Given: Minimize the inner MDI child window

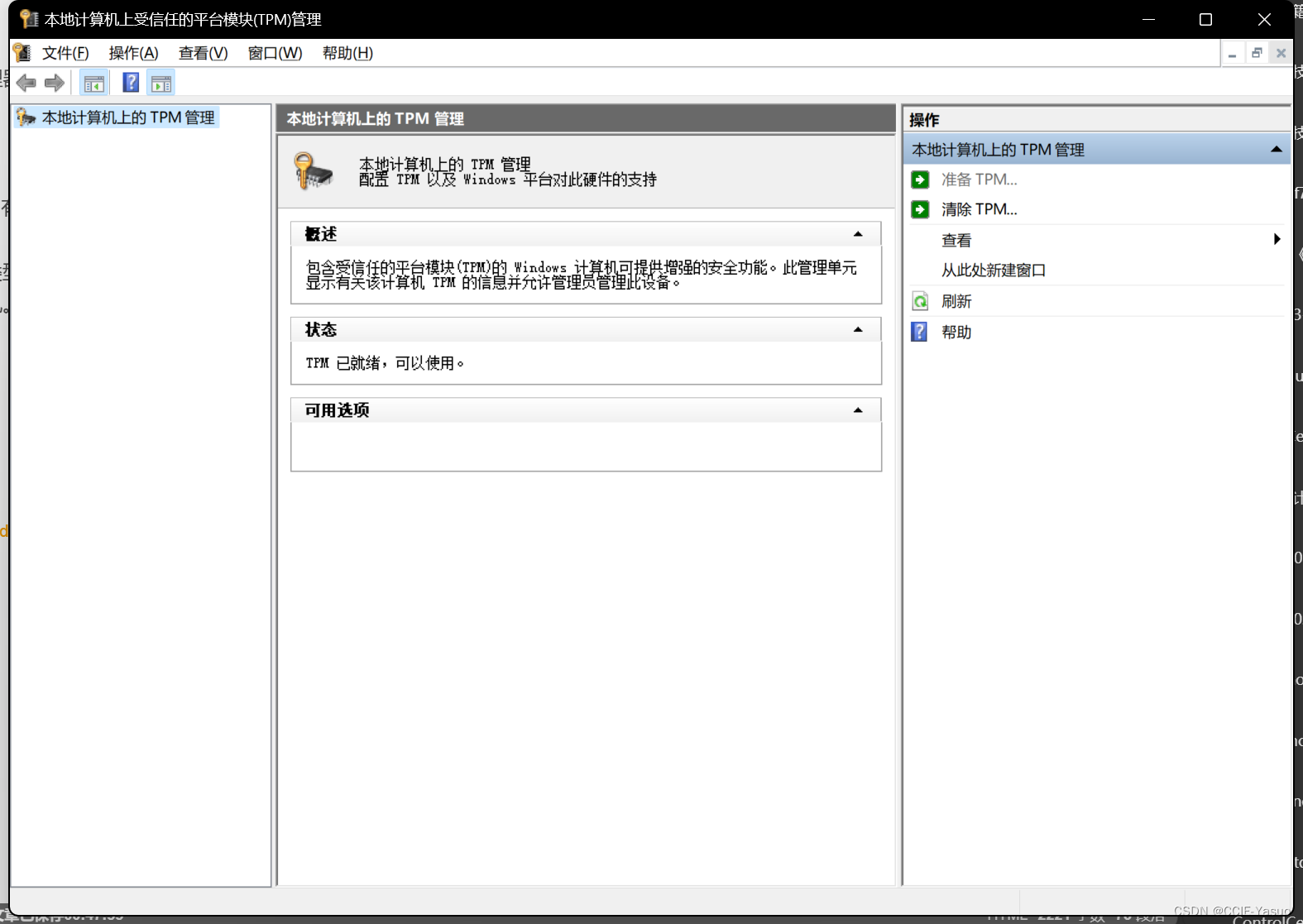Looking at the screenshot, I should click(1233, 53).
